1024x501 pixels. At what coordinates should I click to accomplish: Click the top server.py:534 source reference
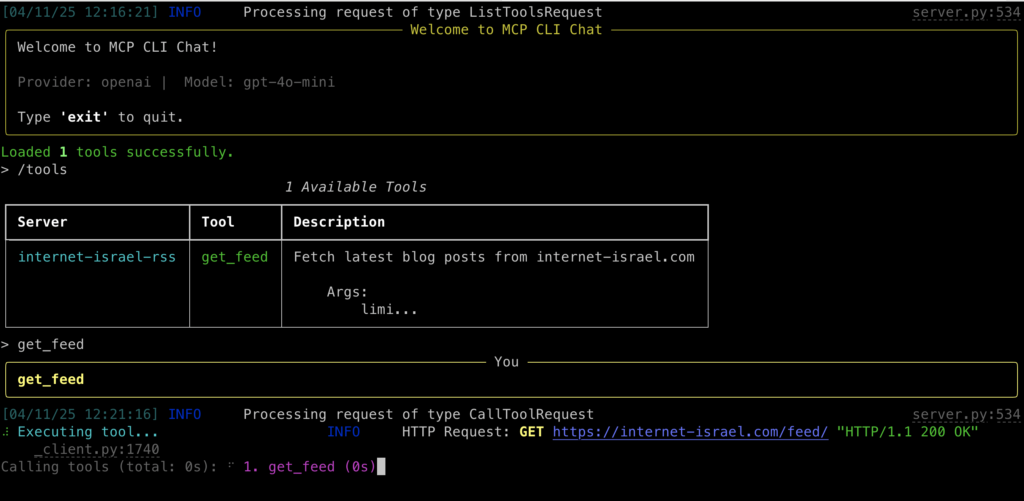[x=966, y=12]
